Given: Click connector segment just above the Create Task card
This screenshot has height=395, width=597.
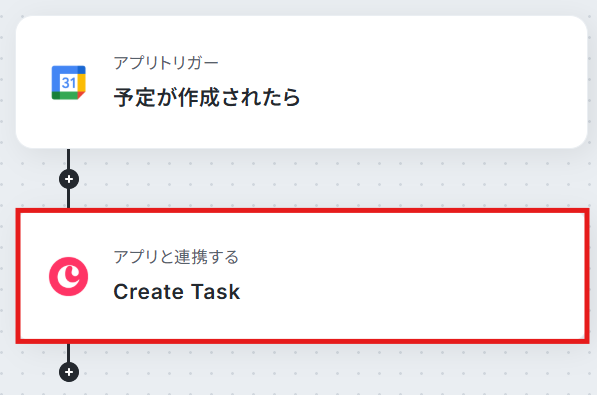Looking at the screenshot, I should pyautogui.click(x=69, y=198).
